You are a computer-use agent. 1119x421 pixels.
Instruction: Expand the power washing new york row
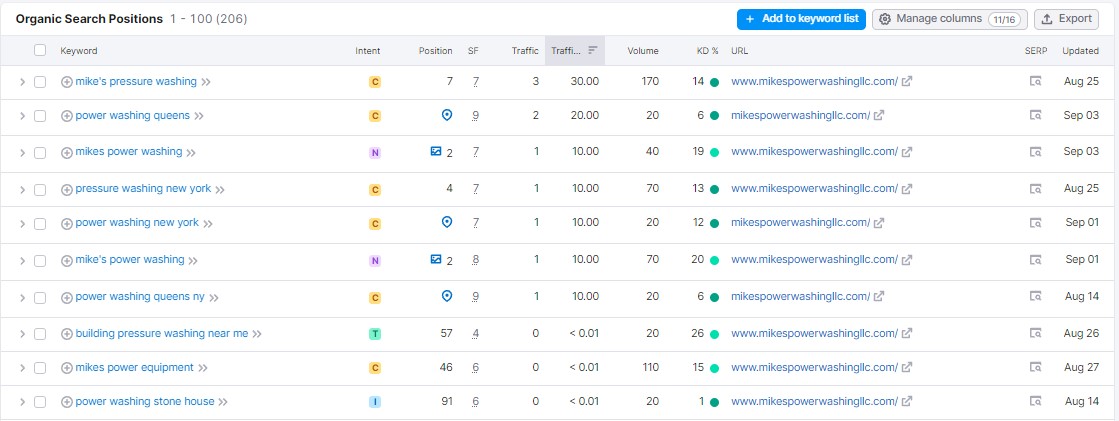click(22, 223)
